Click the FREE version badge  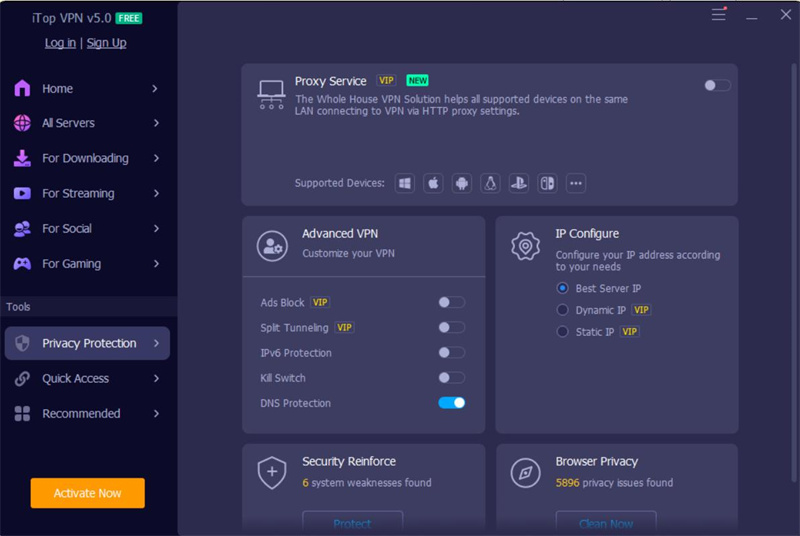click(129, 18)
